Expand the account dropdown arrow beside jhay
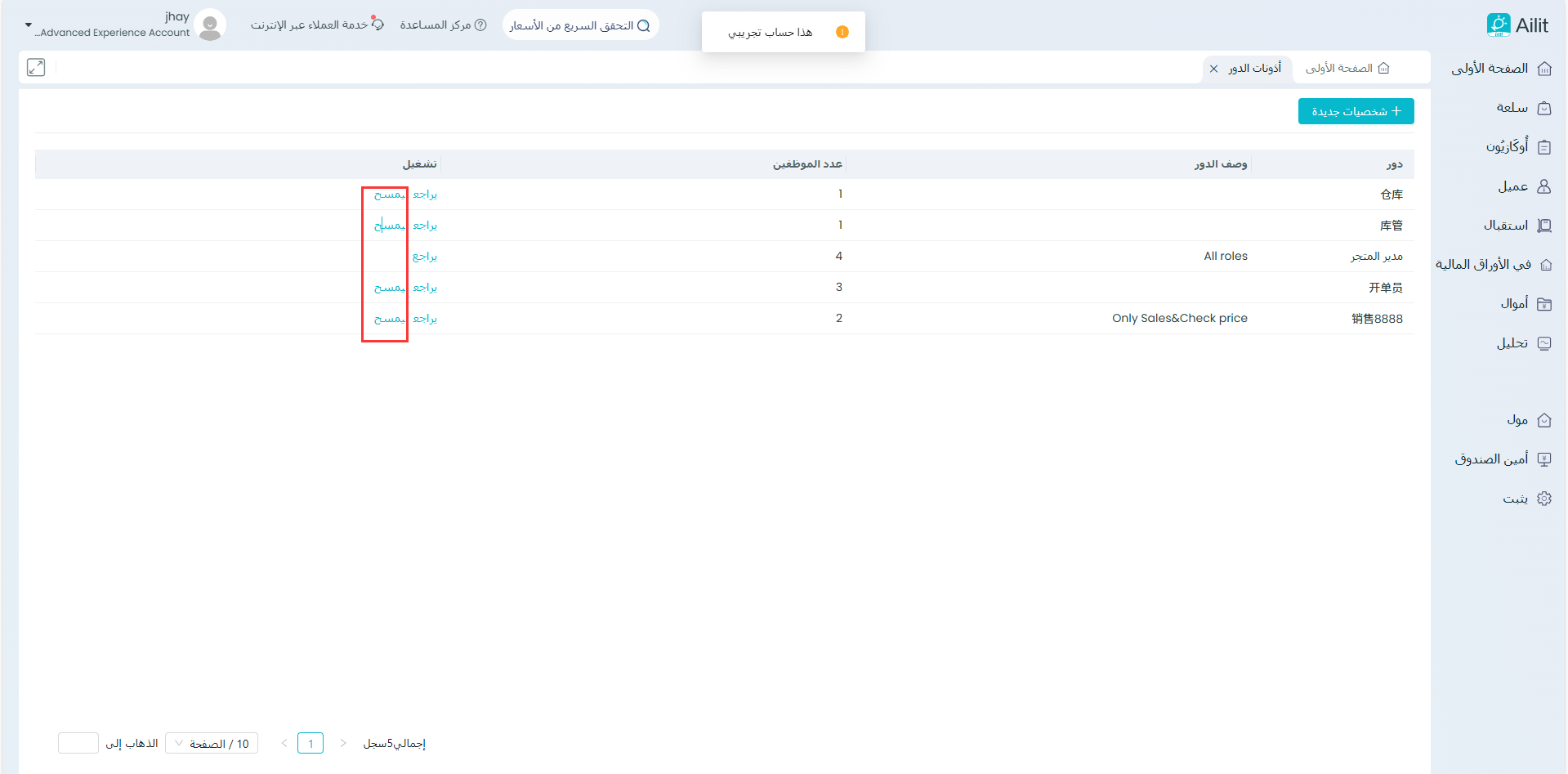Viewport: 1568px width, 774px height. pyautogui.click(x=29, y=25)
